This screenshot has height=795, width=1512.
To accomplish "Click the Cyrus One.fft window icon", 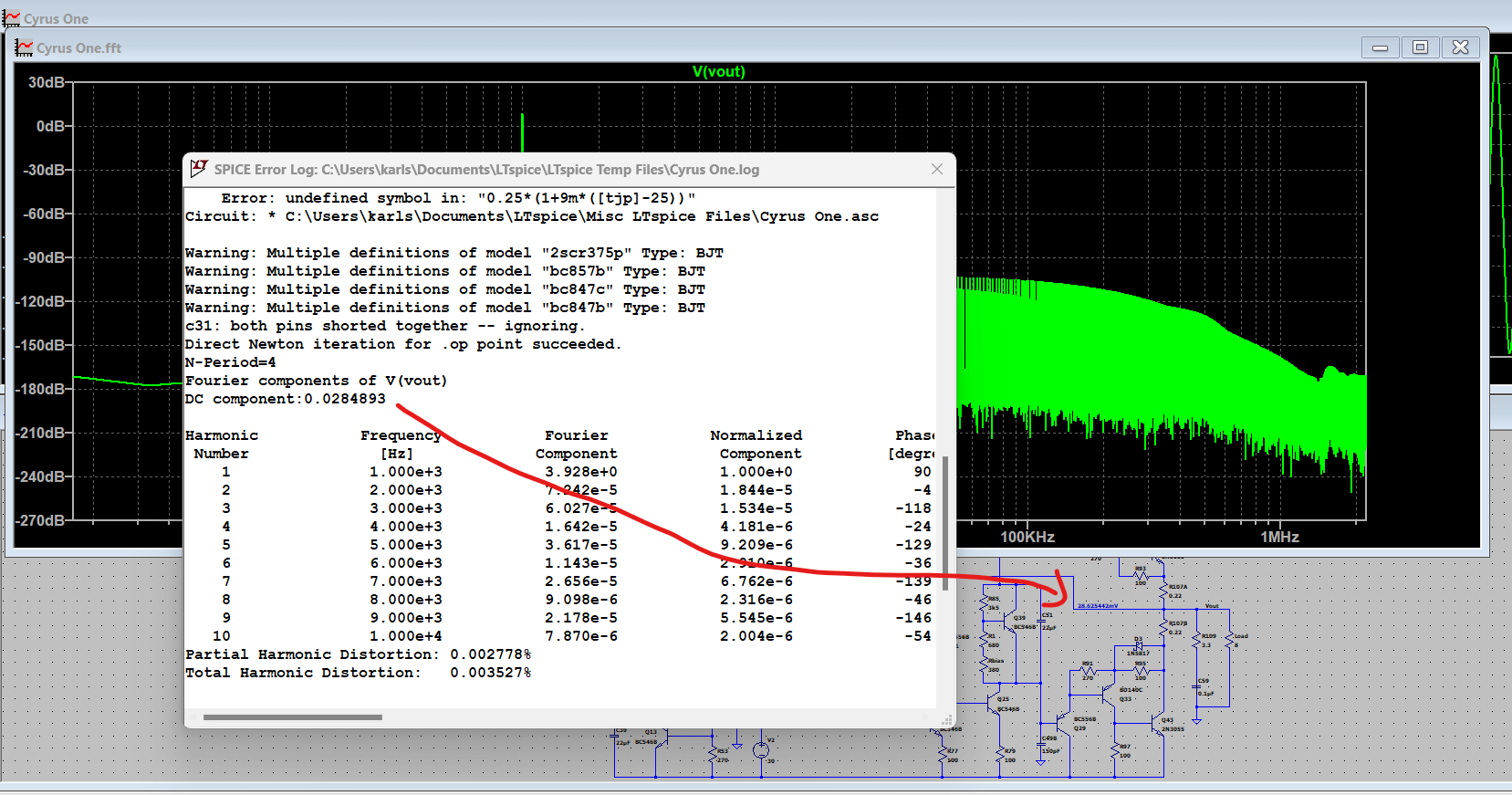I will [24, 47].
